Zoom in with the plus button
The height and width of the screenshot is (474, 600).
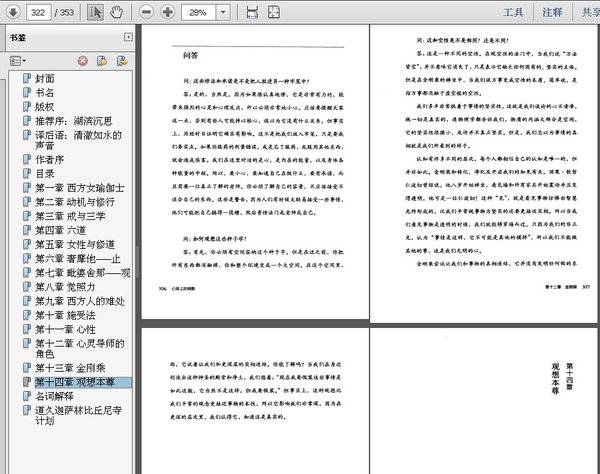click(167, 12)
